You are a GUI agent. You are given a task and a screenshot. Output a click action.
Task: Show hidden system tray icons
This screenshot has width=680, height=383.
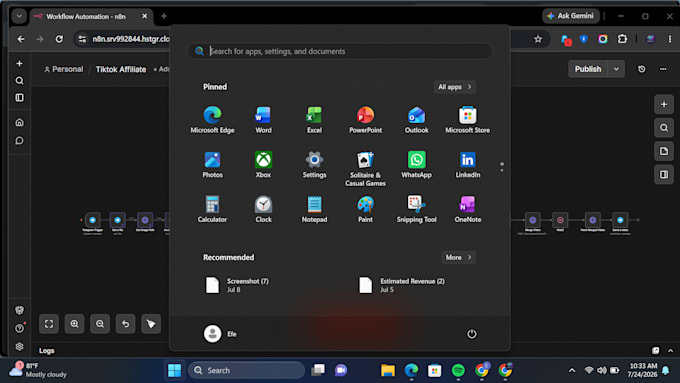tap(572, 370)
